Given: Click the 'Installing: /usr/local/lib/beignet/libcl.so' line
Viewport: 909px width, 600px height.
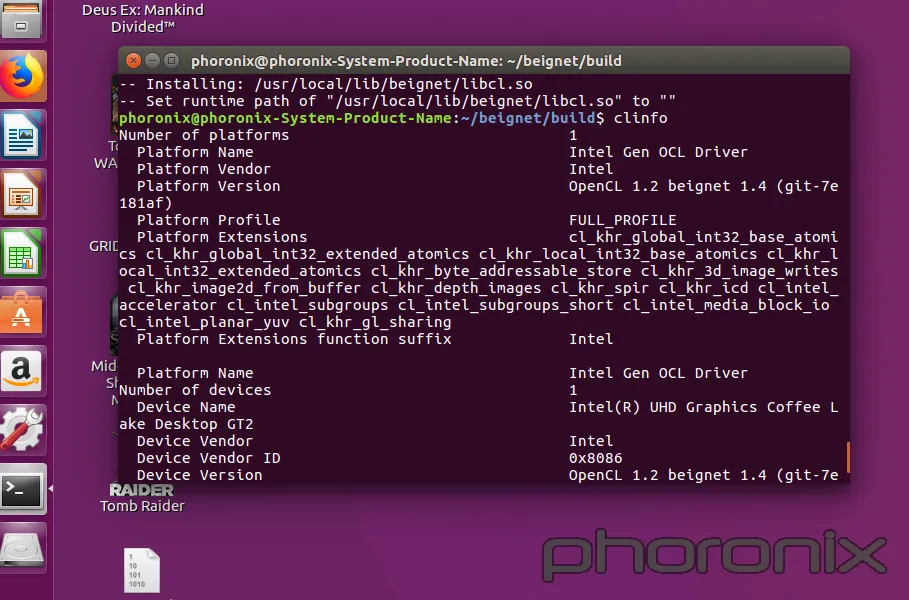Looking at the screenshot, I should [x=326, y=84].
